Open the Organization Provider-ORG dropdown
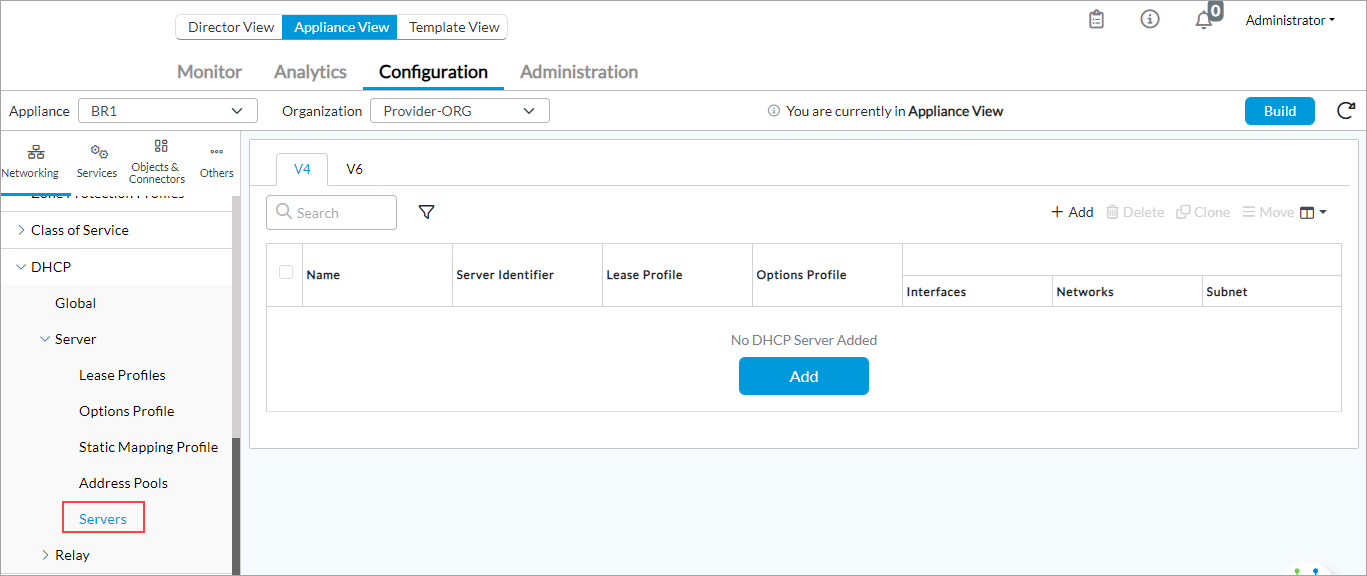 [459, 111]
